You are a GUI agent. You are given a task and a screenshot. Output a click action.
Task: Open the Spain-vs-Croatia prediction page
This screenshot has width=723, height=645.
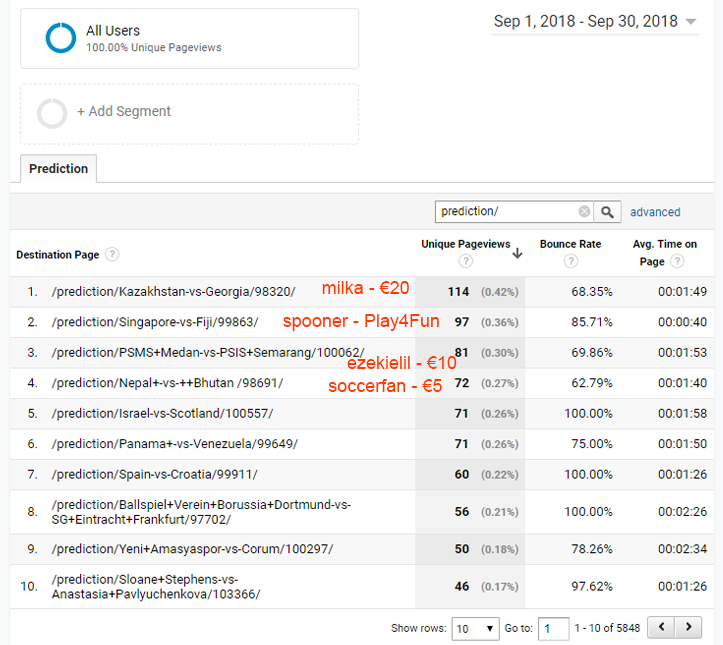pos(160,474)
